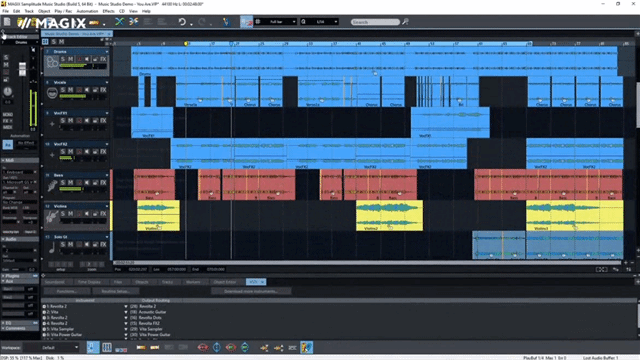Click the 'Routing Setup...' button
The image size is (640, 360).
tap(116, 291)
